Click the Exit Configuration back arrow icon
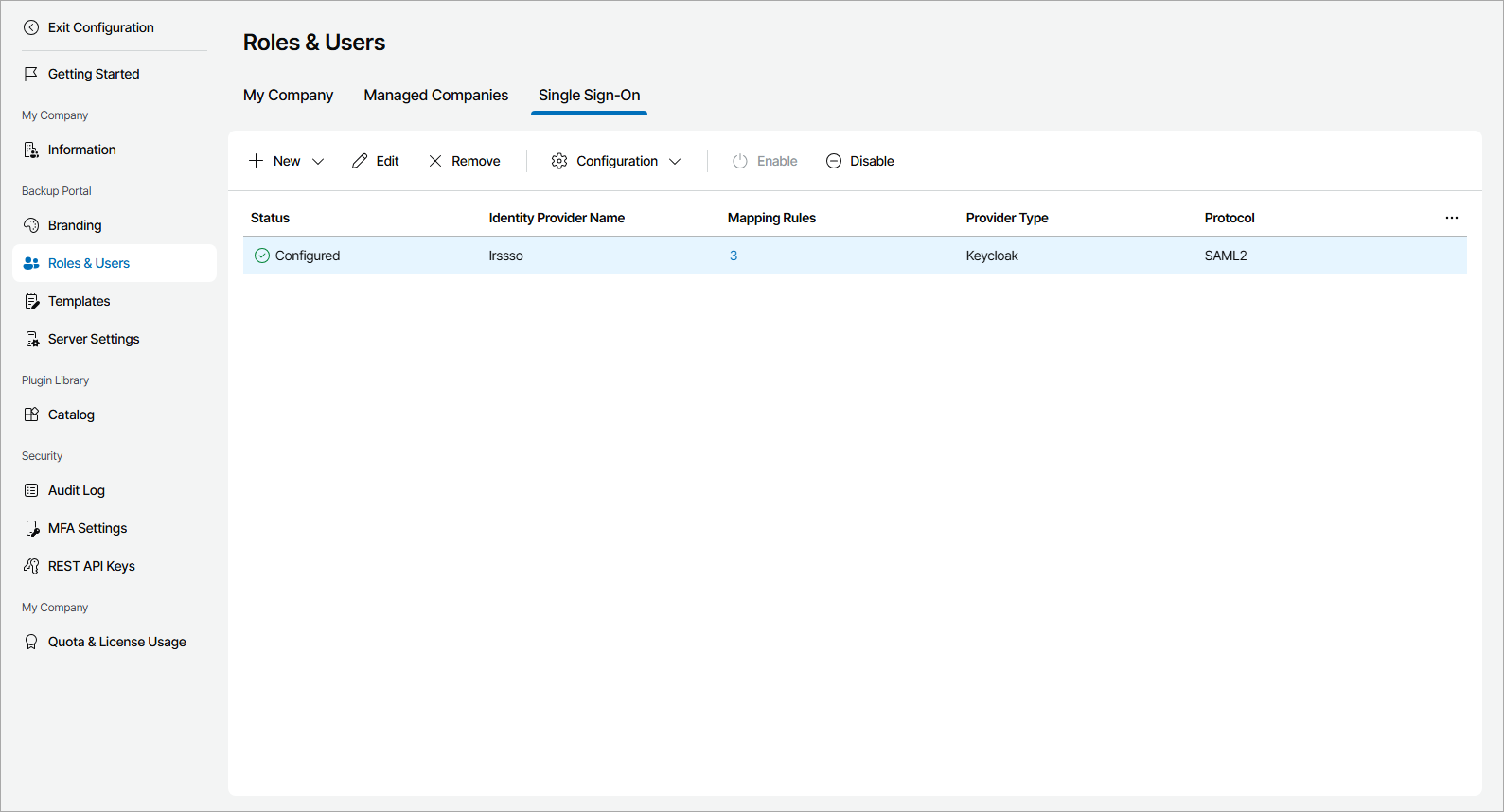Image resolution: width=1504 pixels, height=812 pixels. 31,27
